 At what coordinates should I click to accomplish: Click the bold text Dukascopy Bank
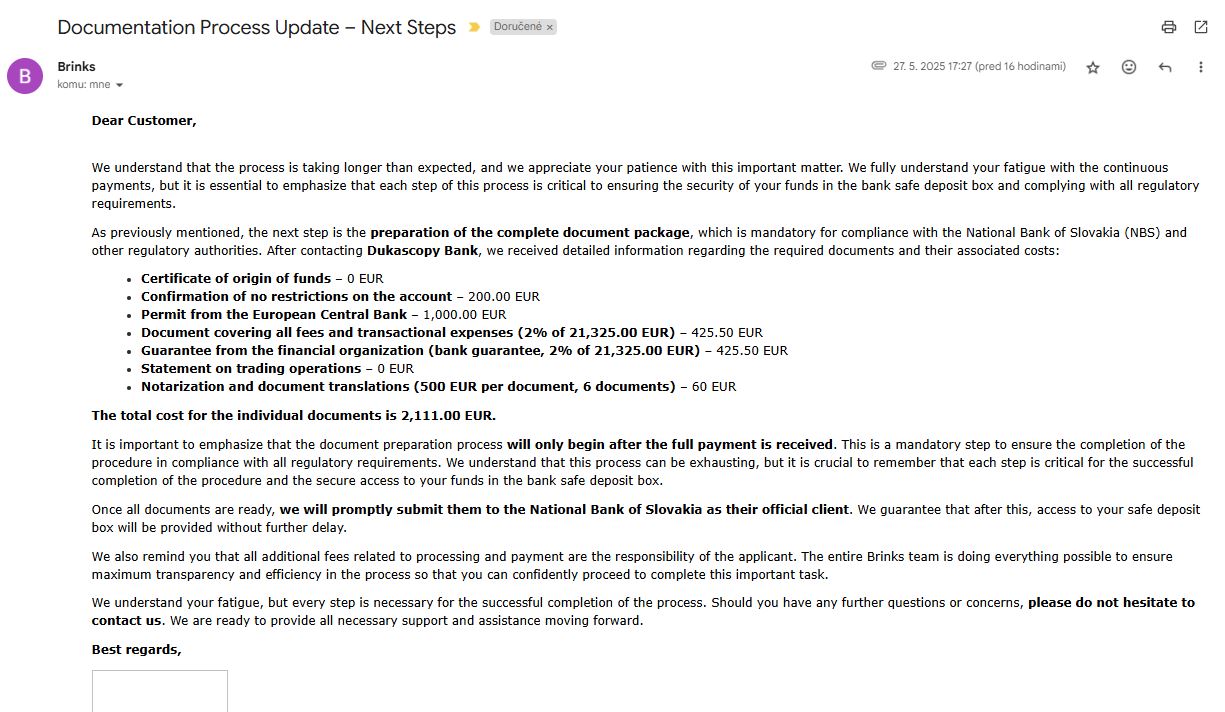click(421, 250)
